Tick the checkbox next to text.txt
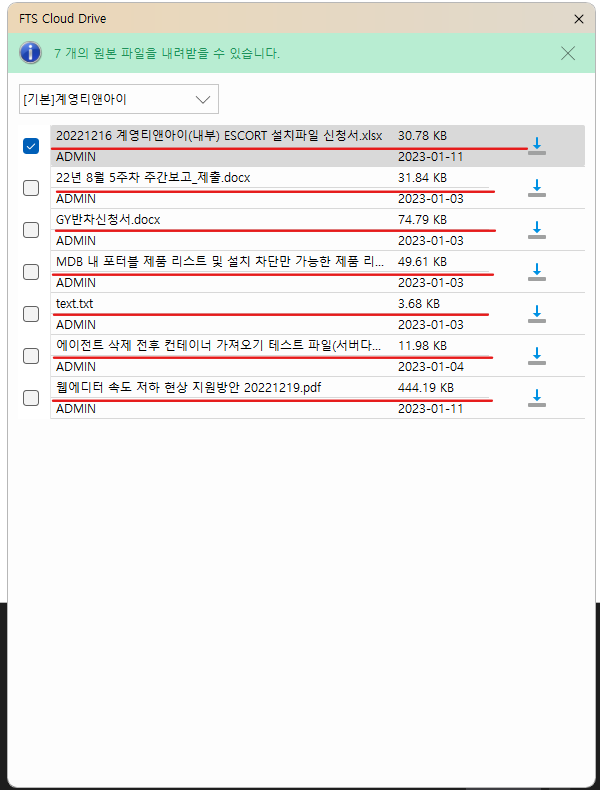This screenshot has width=600, height=790. [x=31, y=314]
